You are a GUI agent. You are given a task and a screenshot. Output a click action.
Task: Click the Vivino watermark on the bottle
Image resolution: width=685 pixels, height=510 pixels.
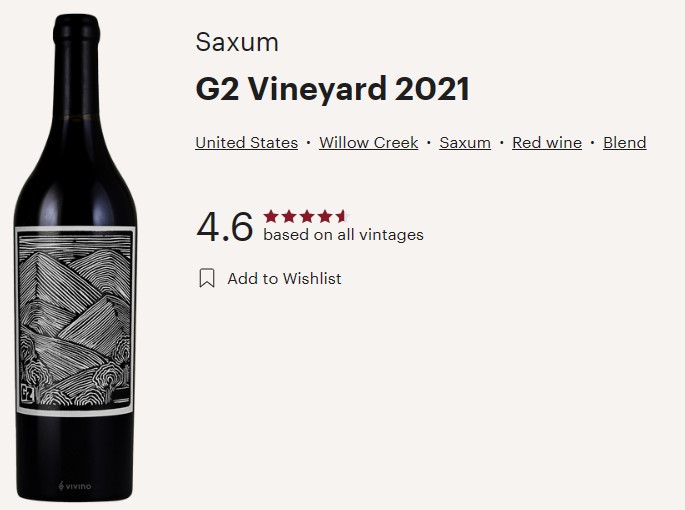(x=75, y=486)
